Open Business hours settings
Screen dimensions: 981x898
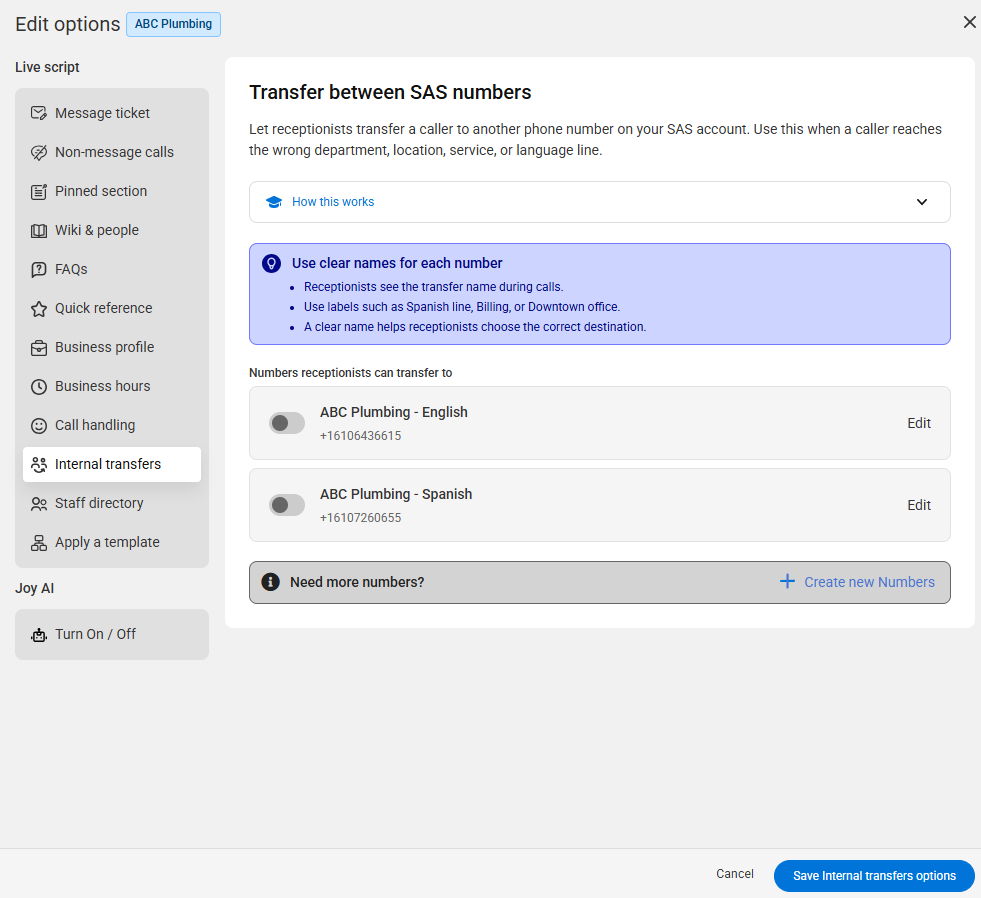click(x=112, y=386)
